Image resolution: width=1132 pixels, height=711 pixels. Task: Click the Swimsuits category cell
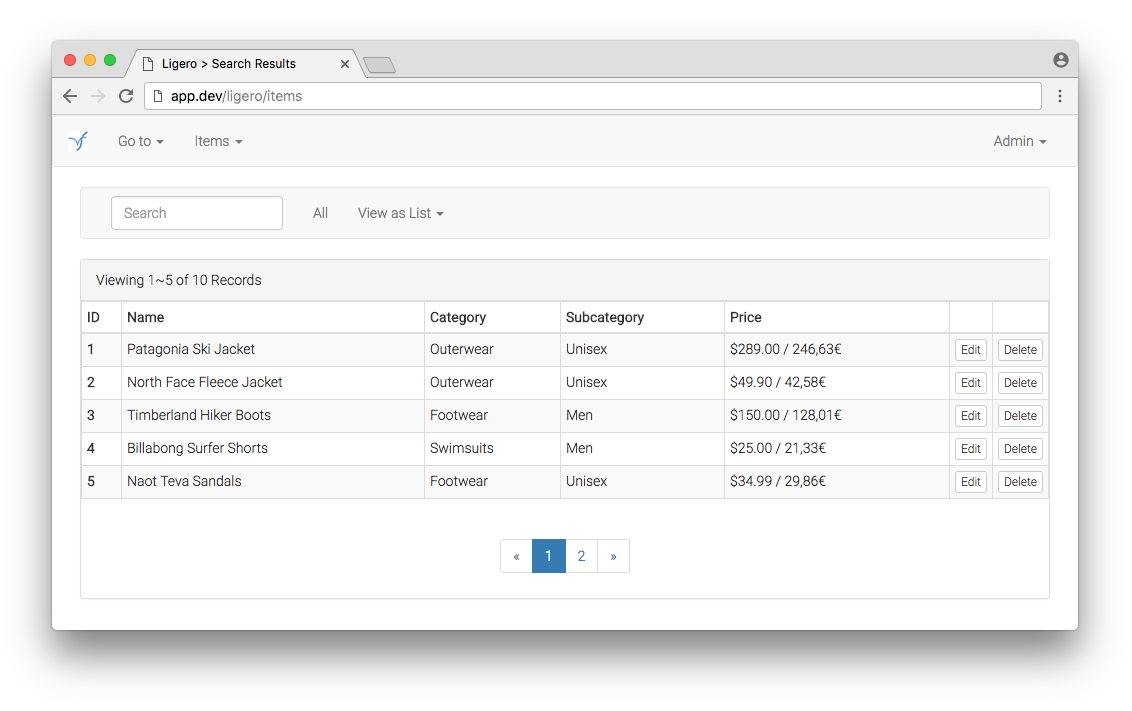(492, 448)
